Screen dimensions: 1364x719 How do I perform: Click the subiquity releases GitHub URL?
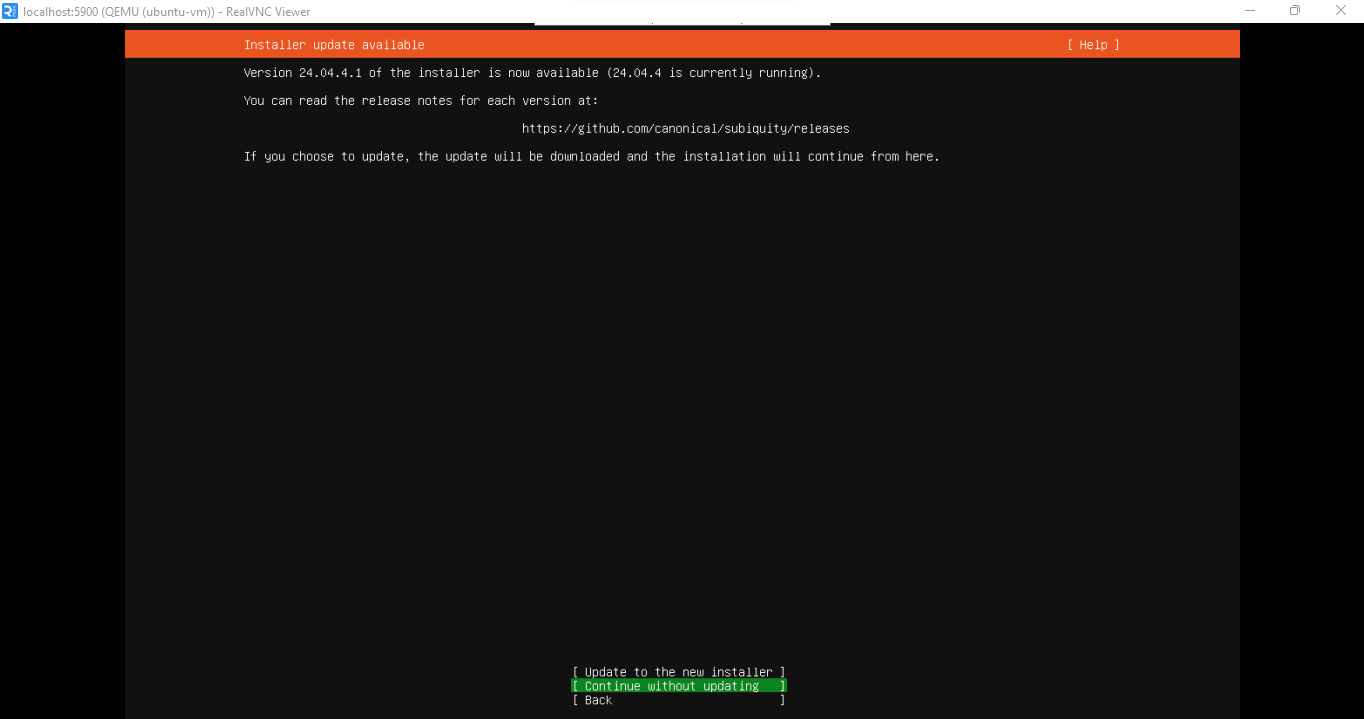pyautogui.click(x=685, y=129)
